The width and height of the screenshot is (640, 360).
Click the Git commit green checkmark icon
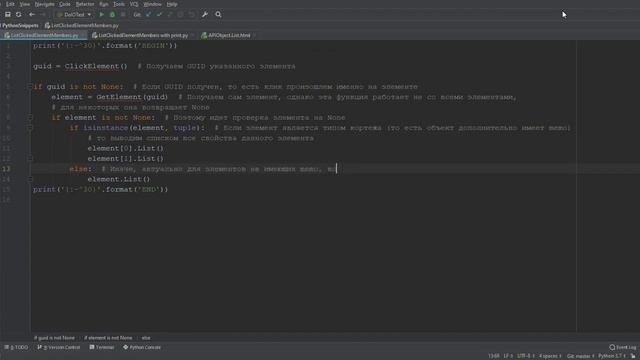click(159, 14)
